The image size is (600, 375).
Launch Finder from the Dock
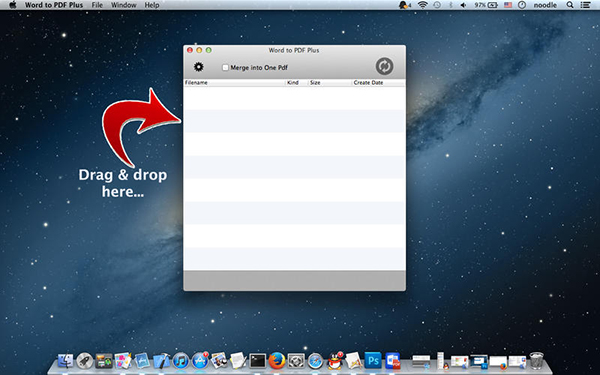point(65,360)
